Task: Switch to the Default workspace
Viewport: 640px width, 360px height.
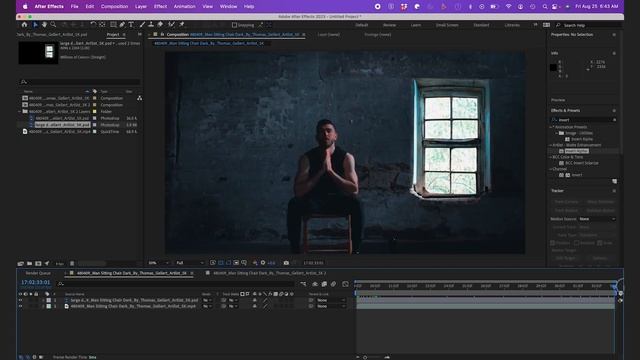Action: pos(362,25)
